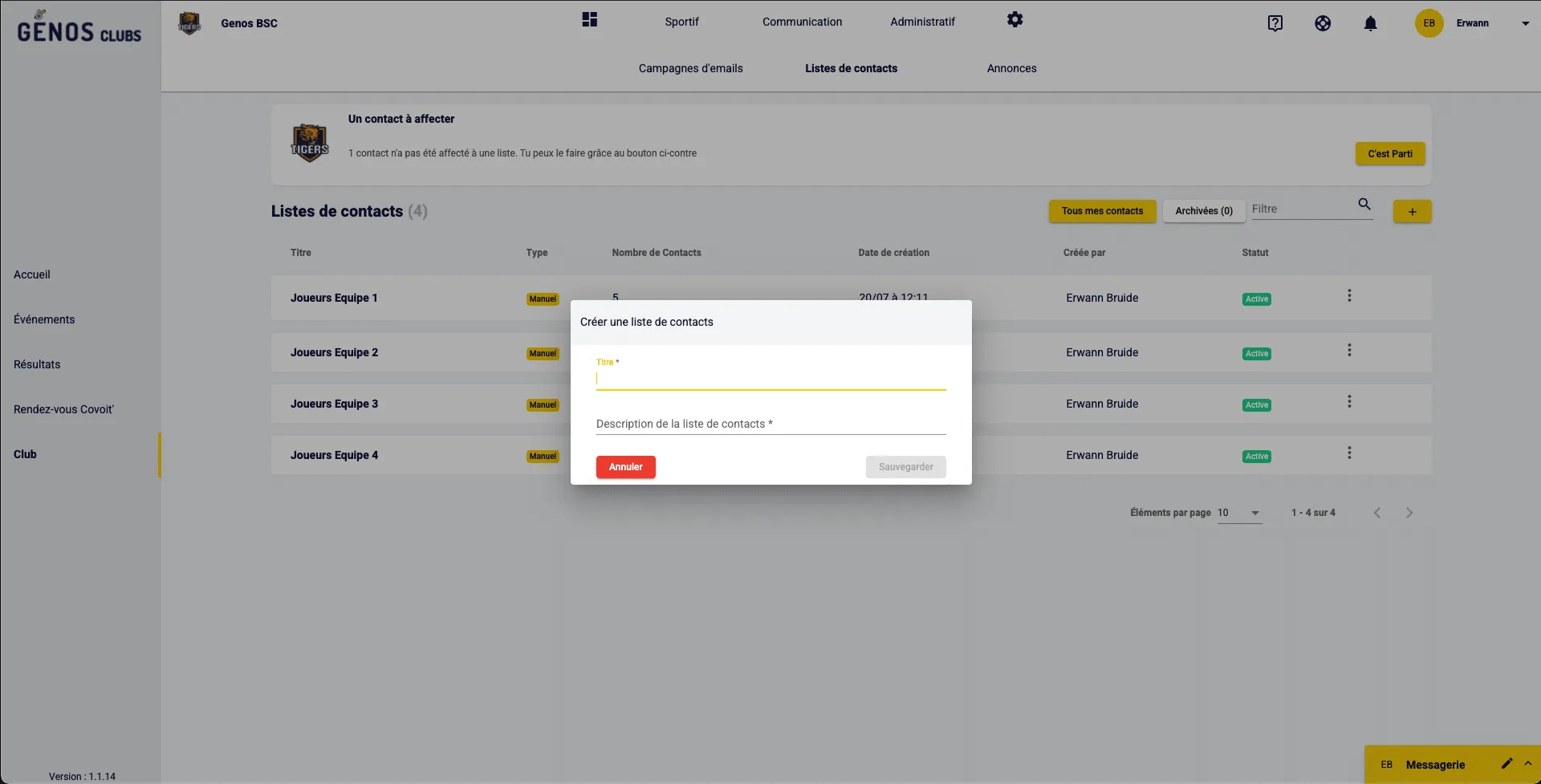The width and height of the screenshot is (1541, 784).
Task: Open the elements per page dropdown
Action: click(x=1239, y=513)
